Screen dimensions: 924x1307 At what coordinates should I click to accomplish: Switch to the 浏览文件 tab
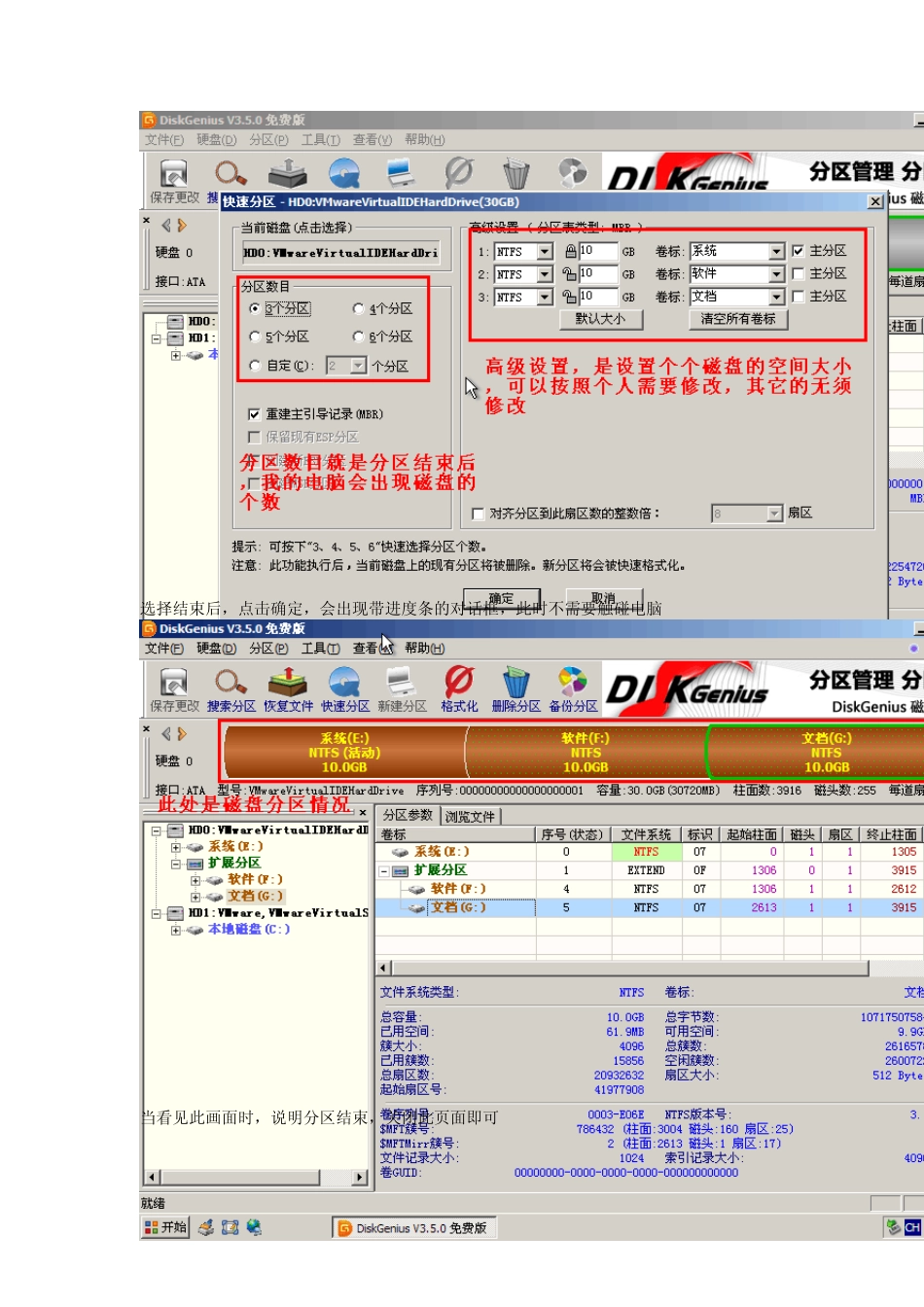click(471, 817)
